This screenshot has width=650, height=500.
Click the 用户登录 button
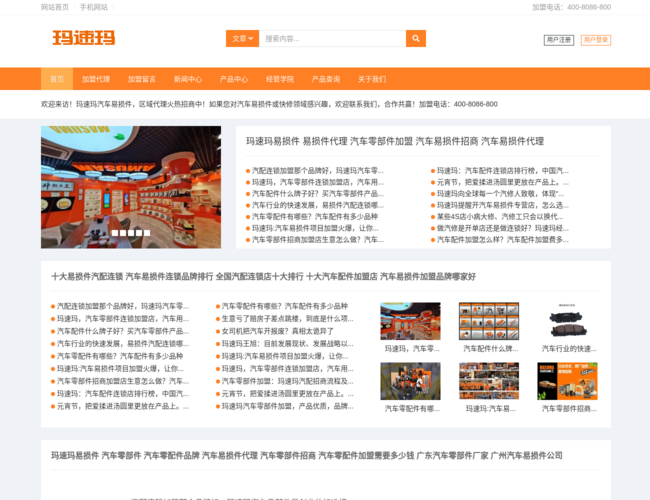point(596,40)
